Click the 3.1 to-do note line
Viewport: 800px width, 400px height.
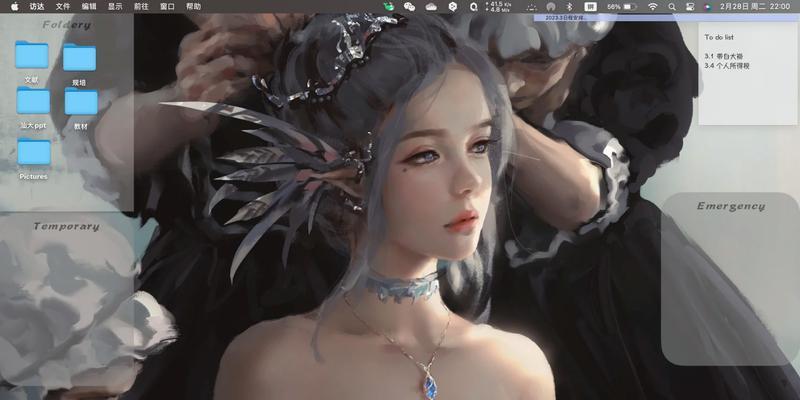click(x=723, y=56)
